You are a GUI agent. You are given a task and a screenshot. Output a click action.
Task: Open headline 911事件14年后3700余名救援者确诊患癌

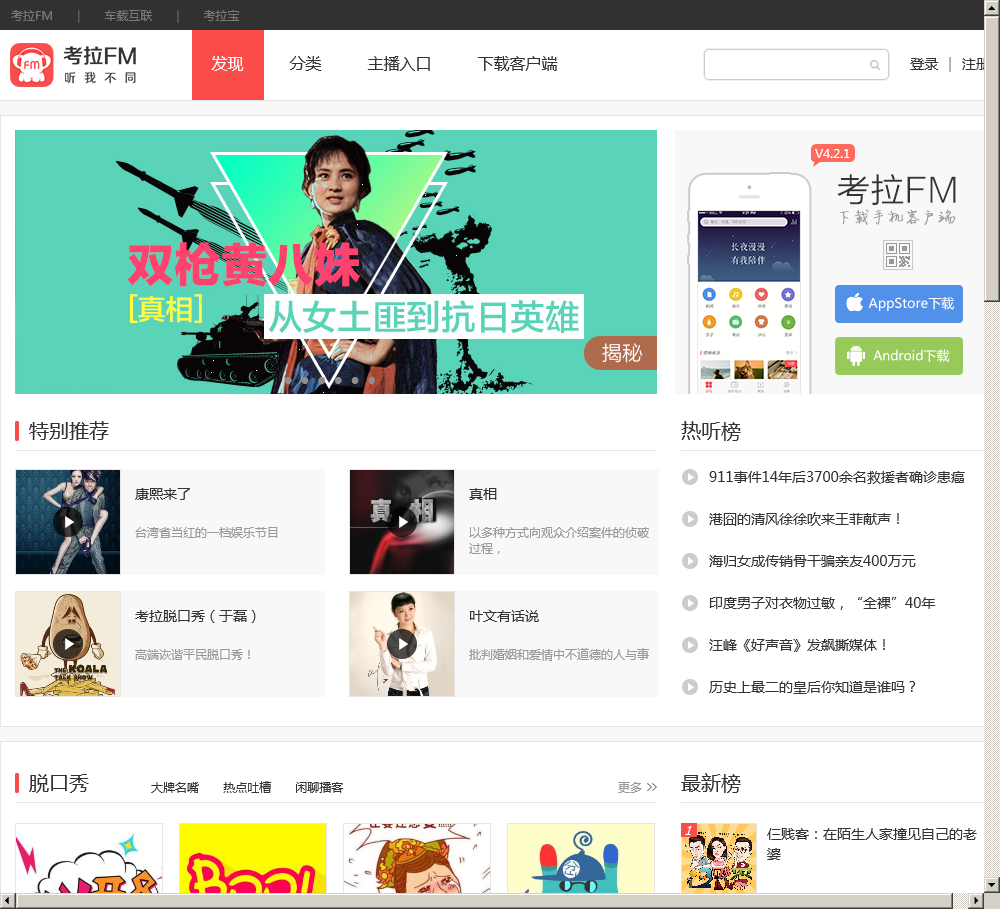tap(836, 477)
